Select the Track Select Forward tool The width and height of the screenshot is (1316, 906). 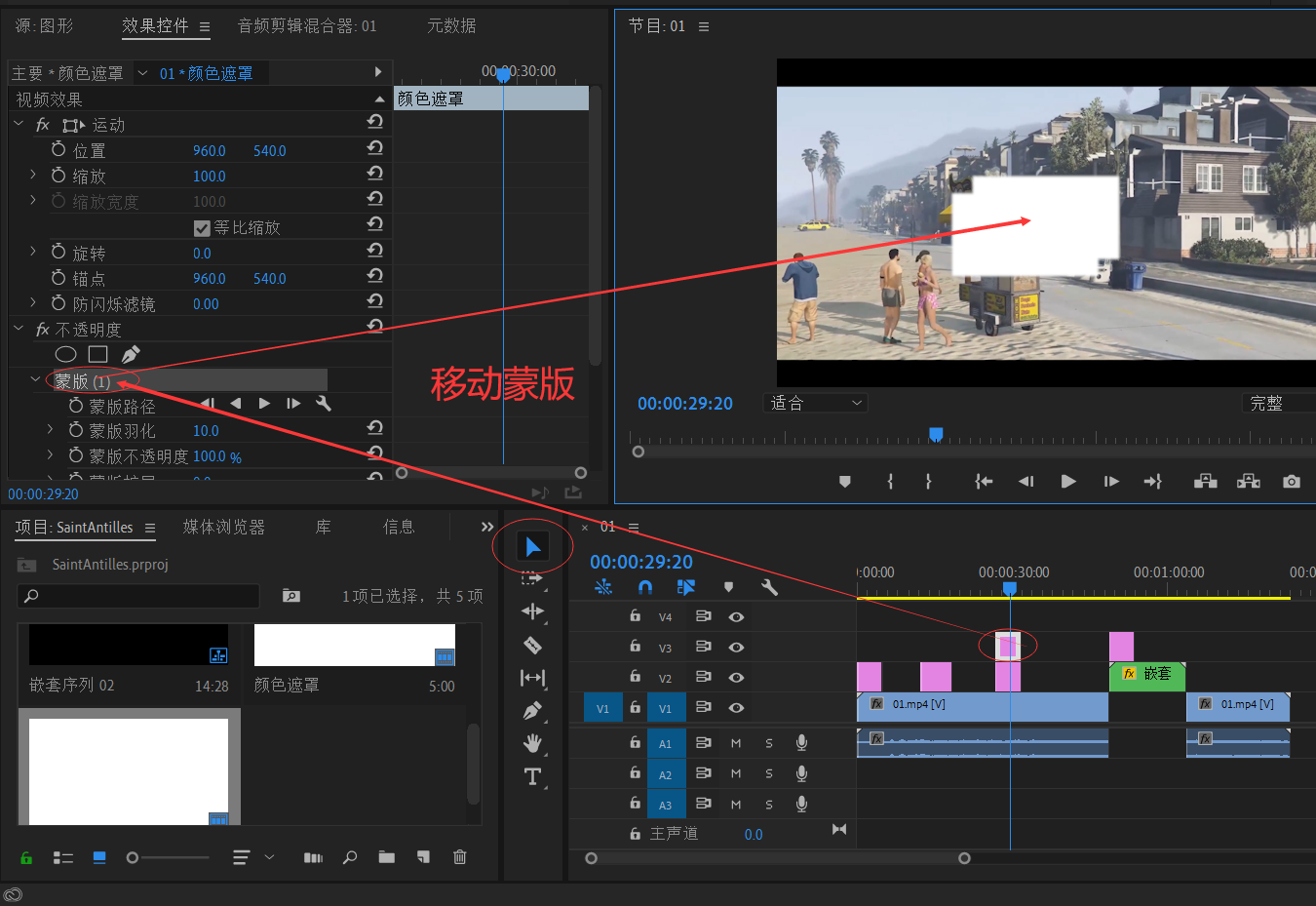pos(532,578)
